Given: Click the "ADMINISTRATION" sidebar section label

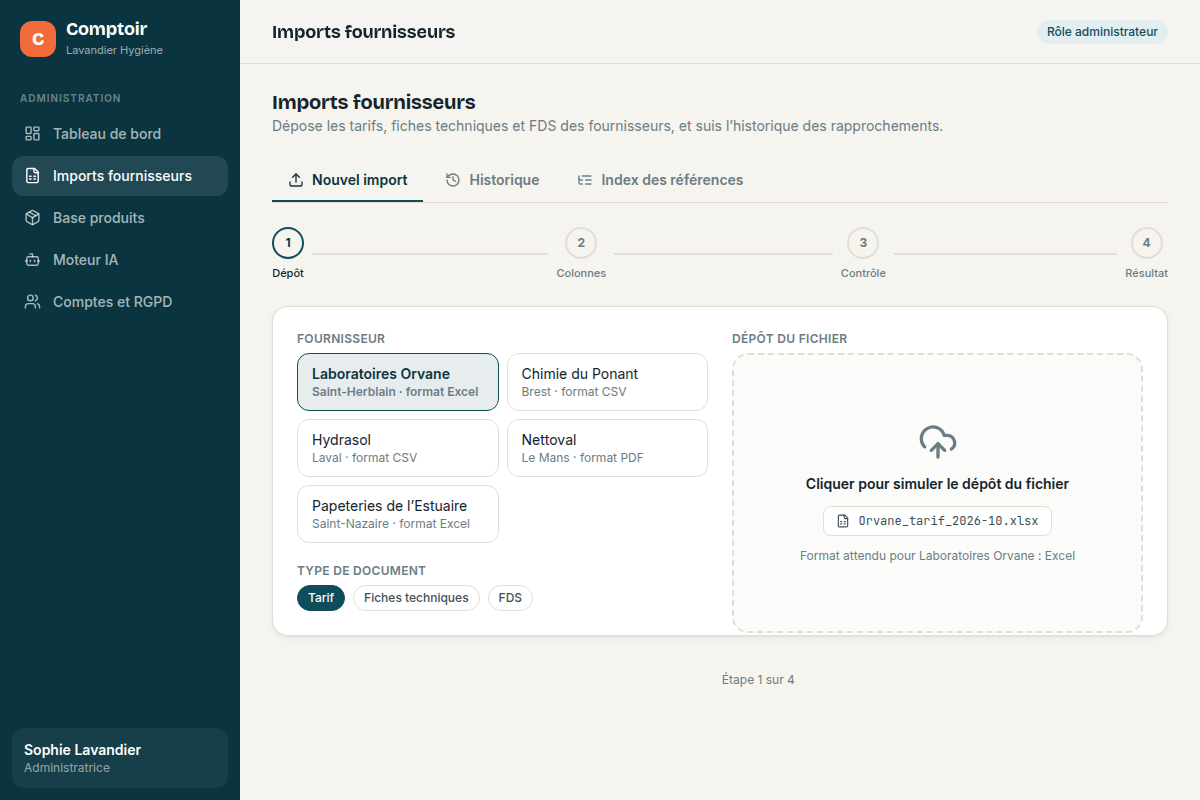Looking at the screenshot, I should (70, 98).
